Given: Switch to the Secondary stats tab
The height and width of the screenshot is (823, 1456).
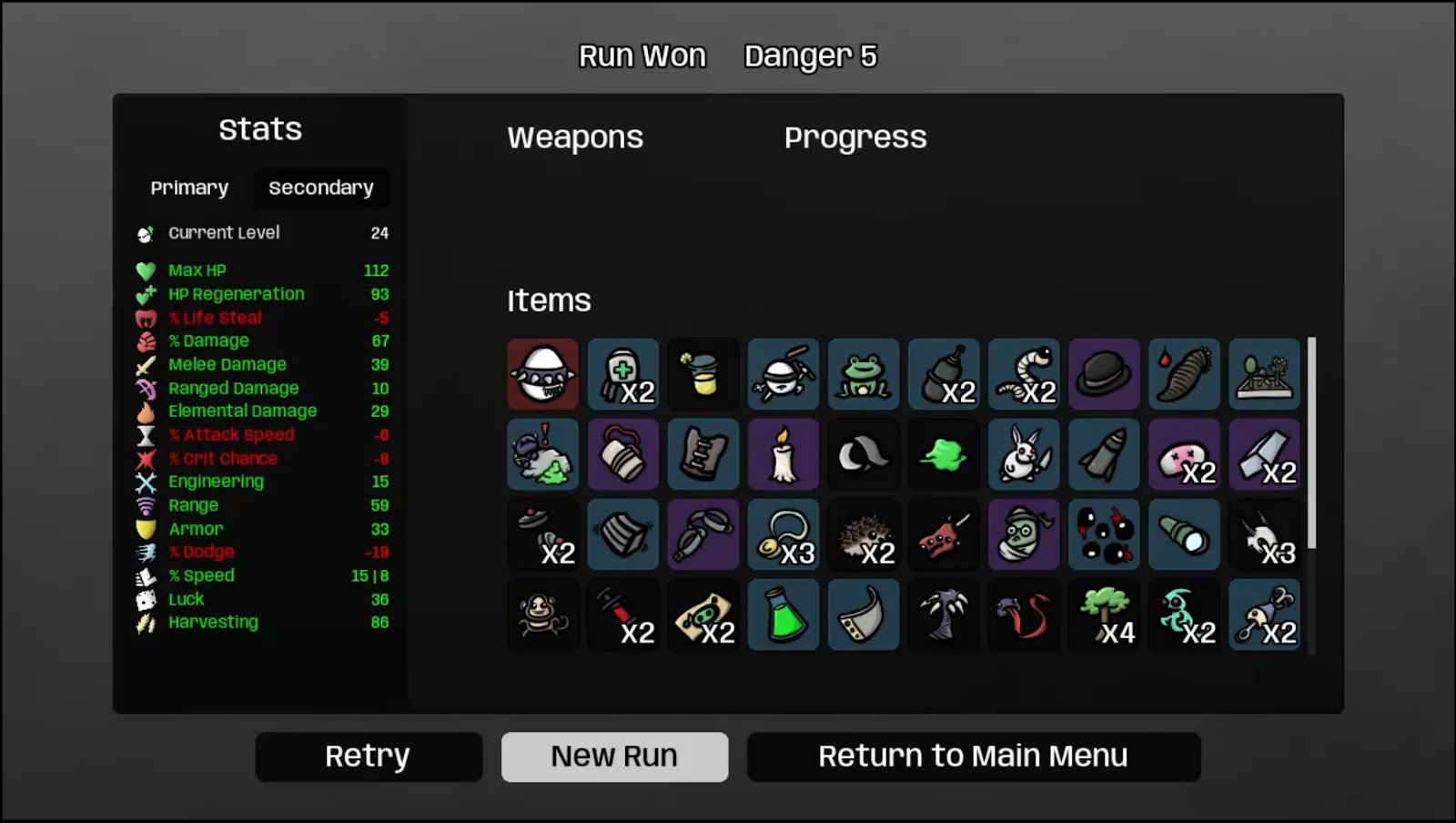Looking at the screenshot, I should pos(321,188).
